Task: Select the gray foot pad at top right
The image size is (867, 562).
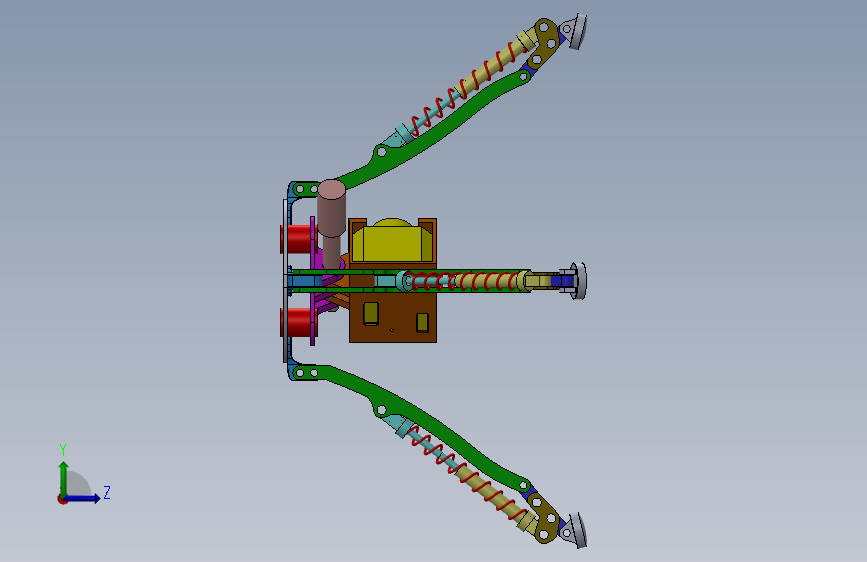Action: (x=578, y=32)
